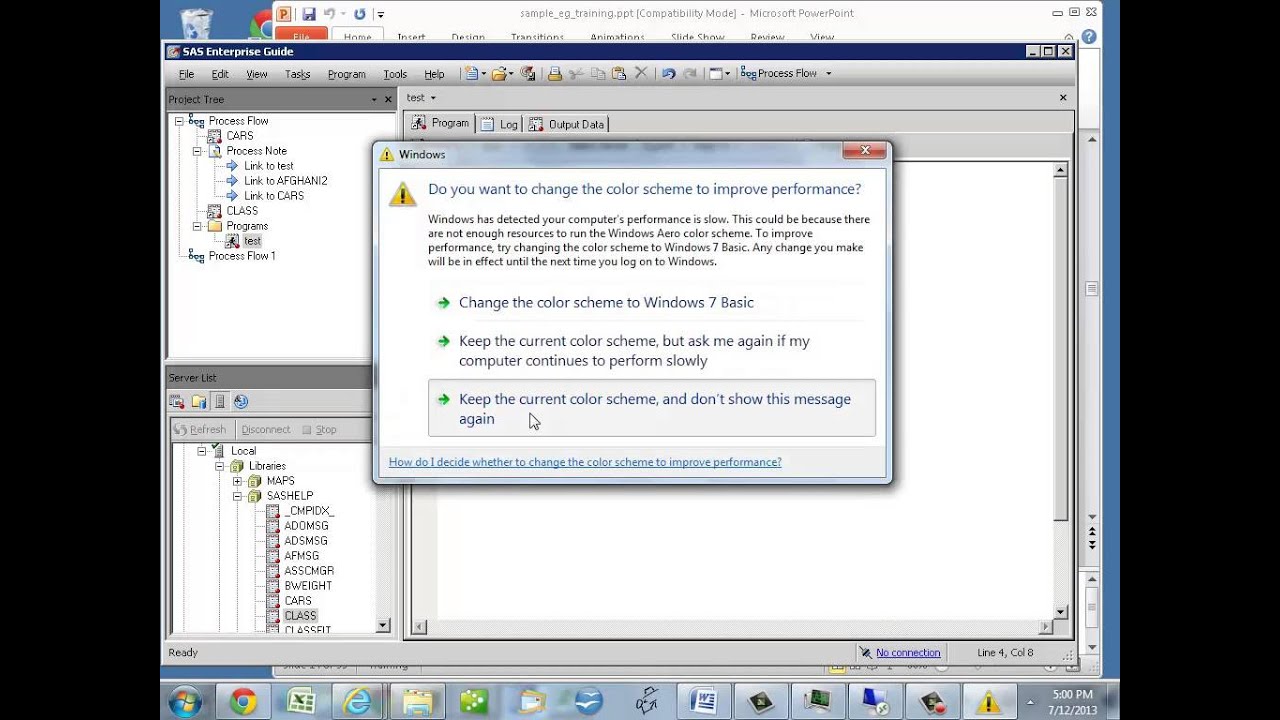Image resolution: width=1280 pixels, height=720 pixels.
Task: Choose Change the color scheme to Windows 7 Basic
Action: point(651,302)
